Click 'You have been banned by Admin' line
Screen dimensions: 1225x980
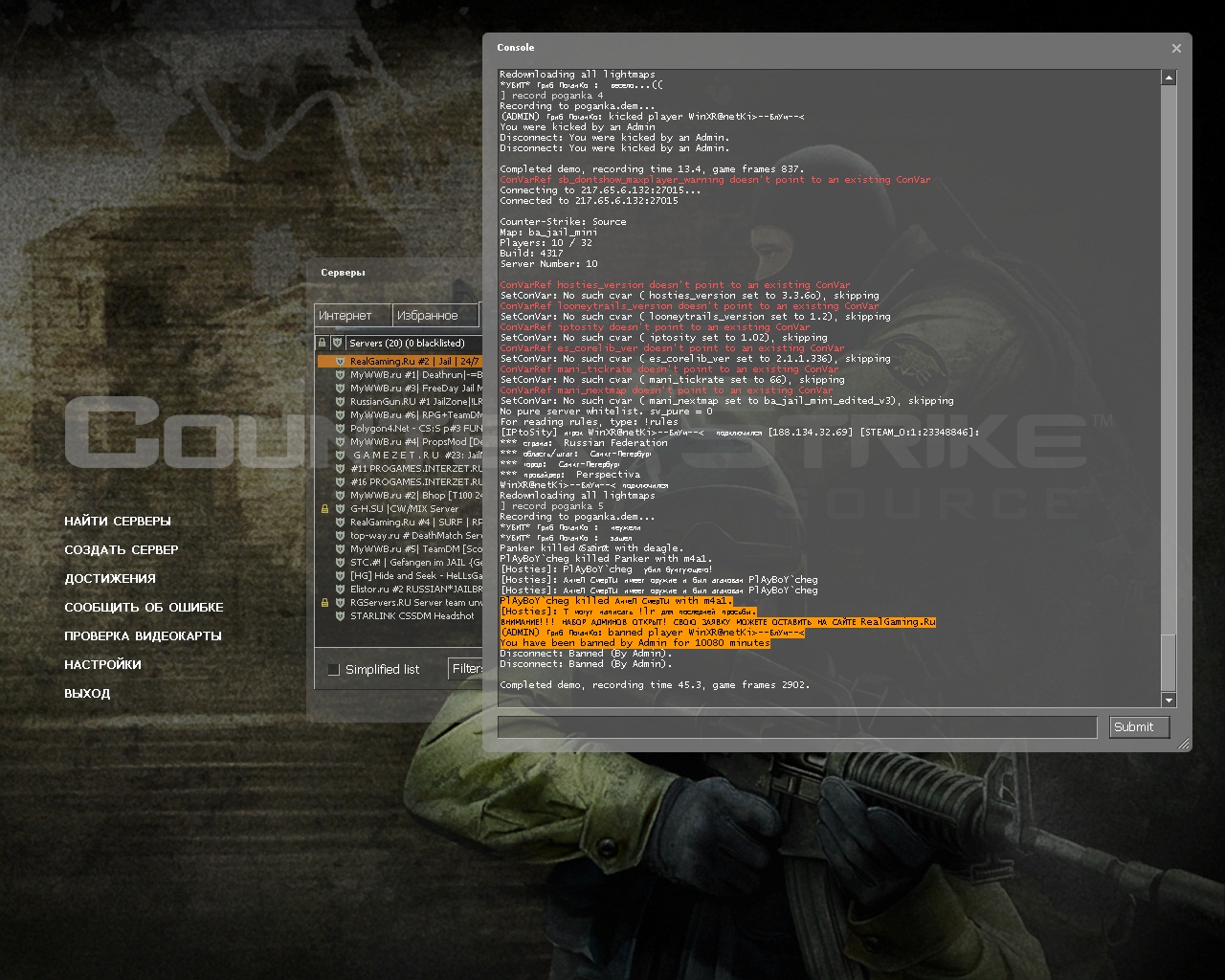635,643
